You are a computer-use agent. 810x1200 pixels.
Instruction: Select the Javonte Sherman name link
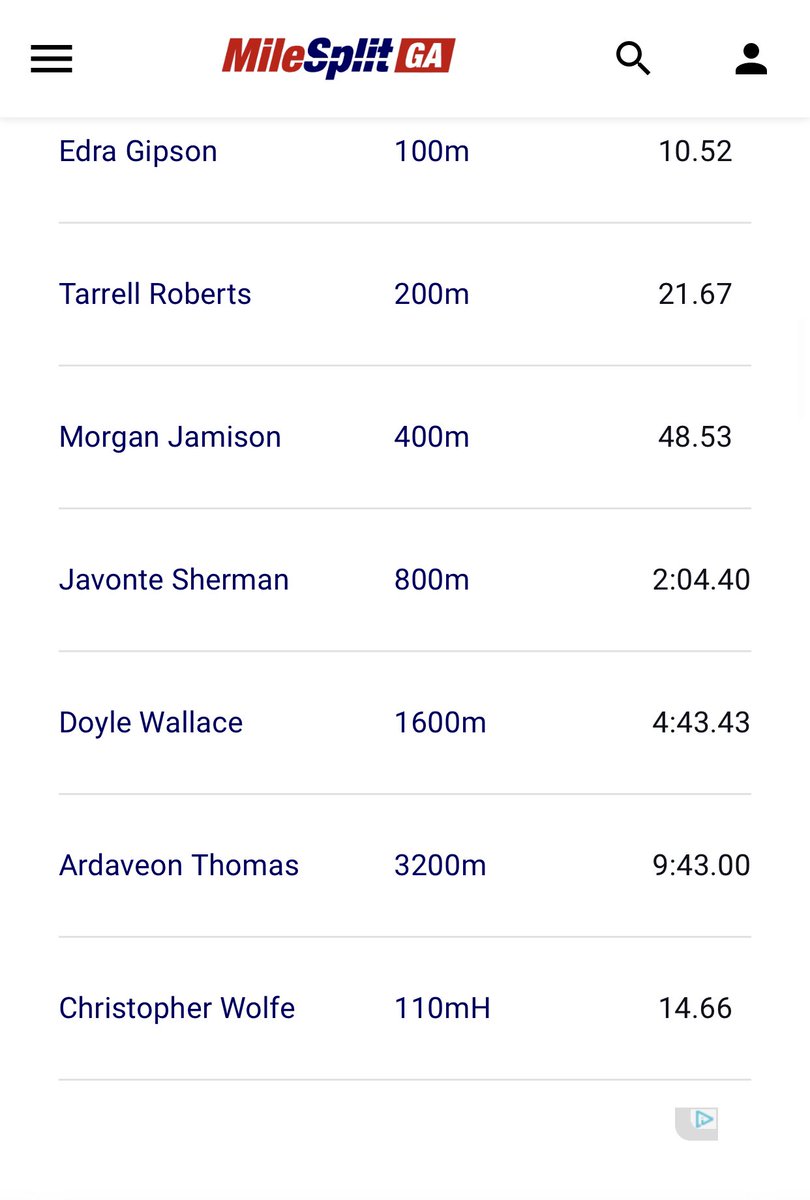(174, 580)
